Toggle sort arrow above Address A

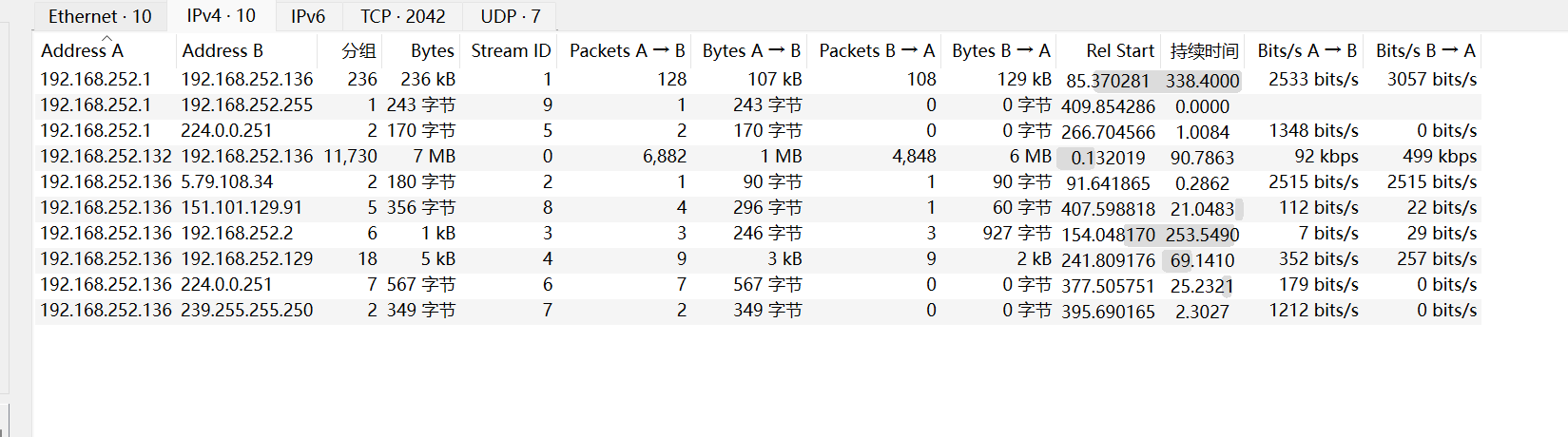tap(106, 38)
